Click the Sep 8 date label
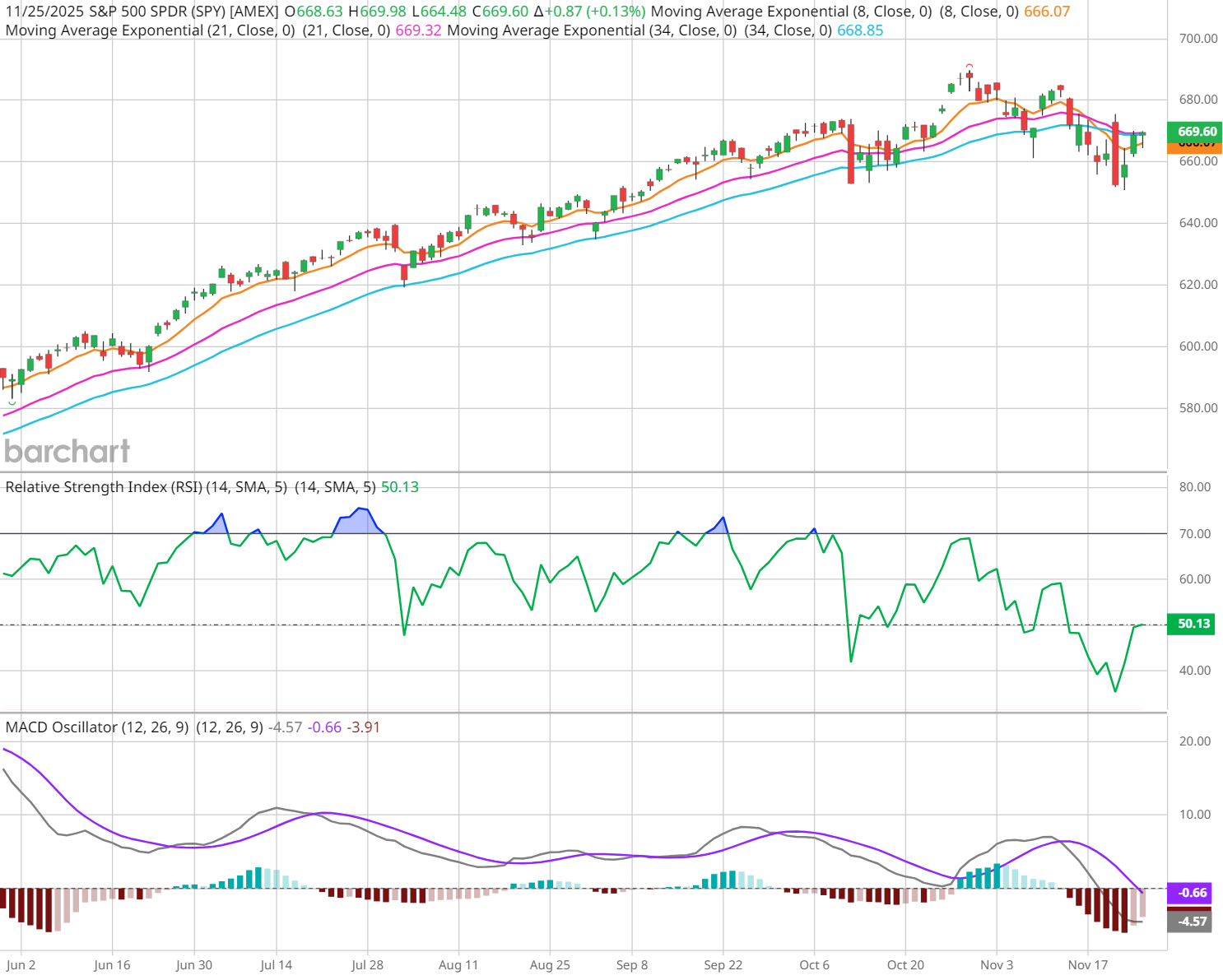Screen dimensions: 1223x980 click(x=632, y=965)
